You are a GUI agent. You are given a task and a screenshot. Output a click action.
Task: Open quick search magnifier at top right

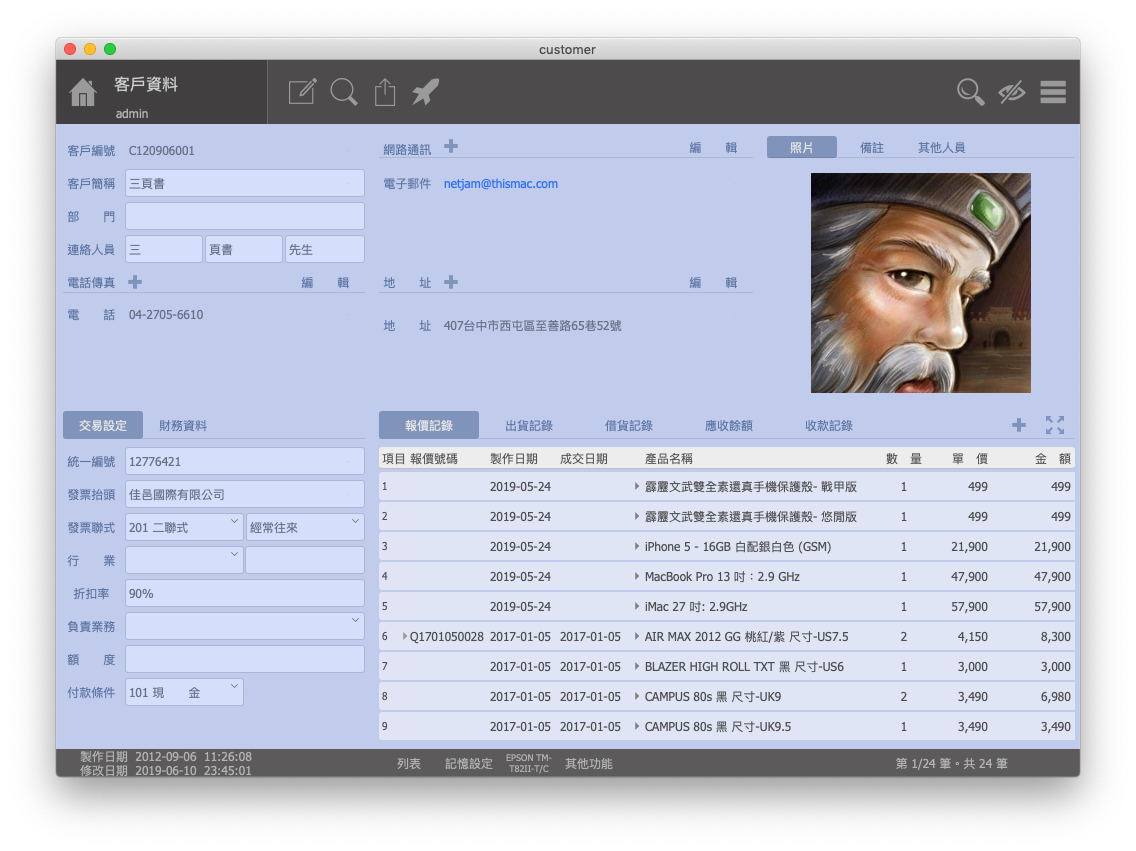point(970,92)
